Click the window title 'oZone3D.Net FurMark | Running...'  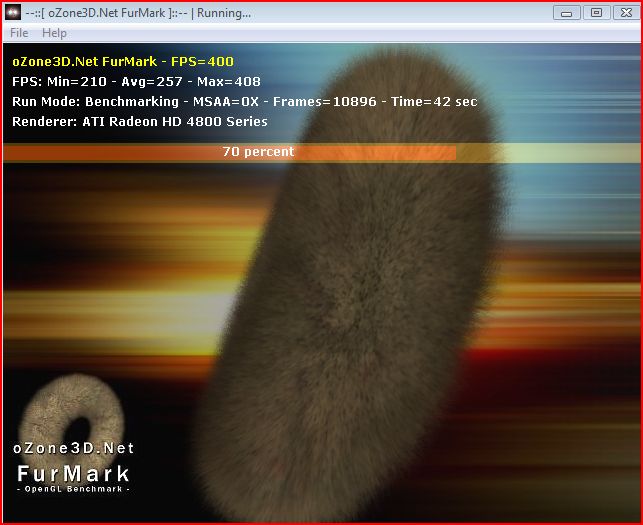click(138, 13)
